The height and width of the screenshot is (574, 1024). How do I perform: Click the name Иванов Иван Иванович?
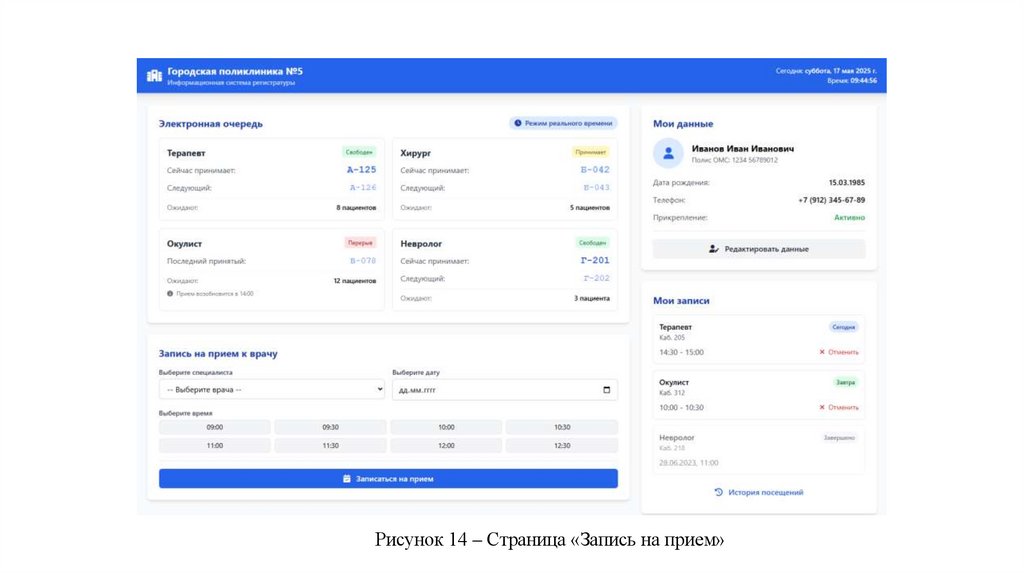coord(743,149)
